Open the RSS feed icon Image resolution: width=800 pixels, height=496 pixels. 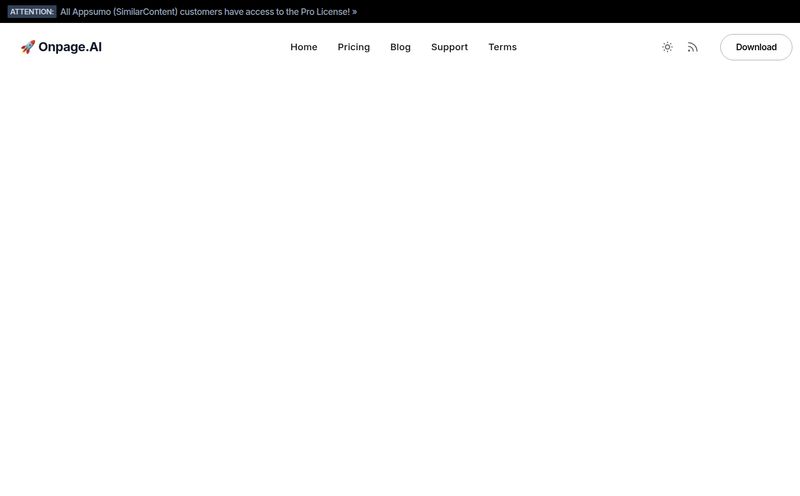pos(692,47)
